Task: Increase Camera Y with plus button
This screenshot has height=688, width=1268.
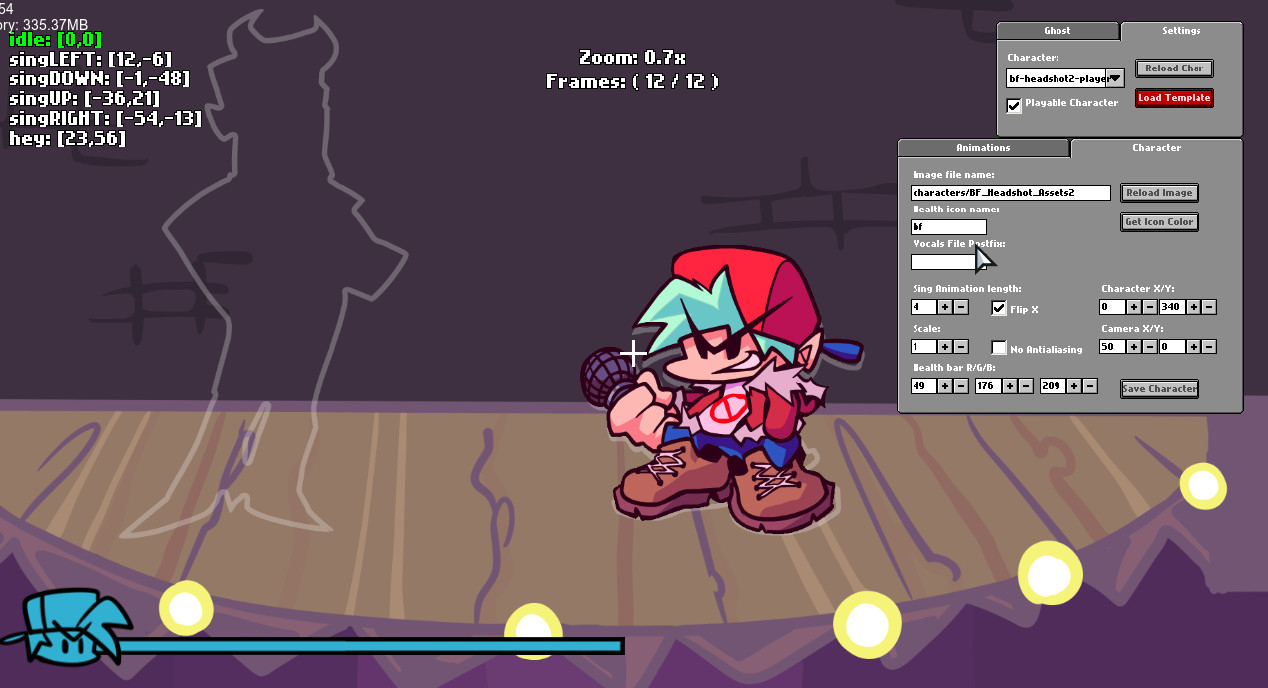Action: click(1193, 347)
